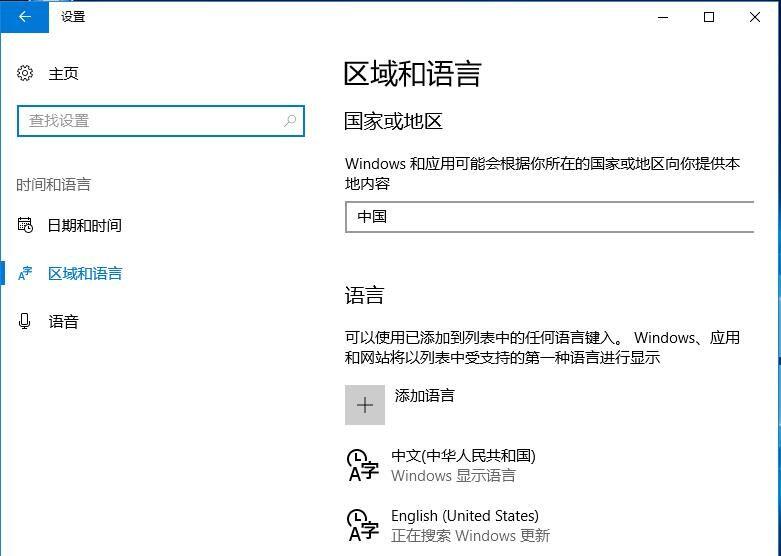Click the 正在搜索 Windows 更新 status text

point(471,536)
